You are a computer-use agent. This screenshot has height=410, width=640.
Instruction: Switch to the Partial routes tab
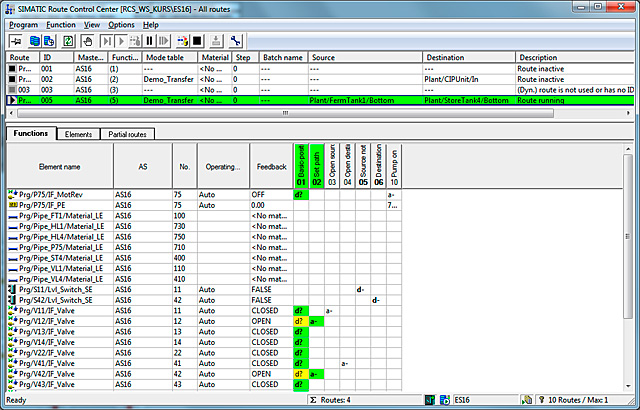click(x=126, y=133)
